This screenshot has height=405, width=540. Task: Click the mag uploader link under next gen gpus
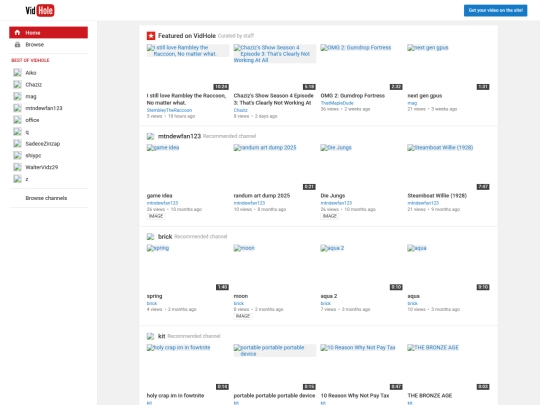tap(412, 103)
